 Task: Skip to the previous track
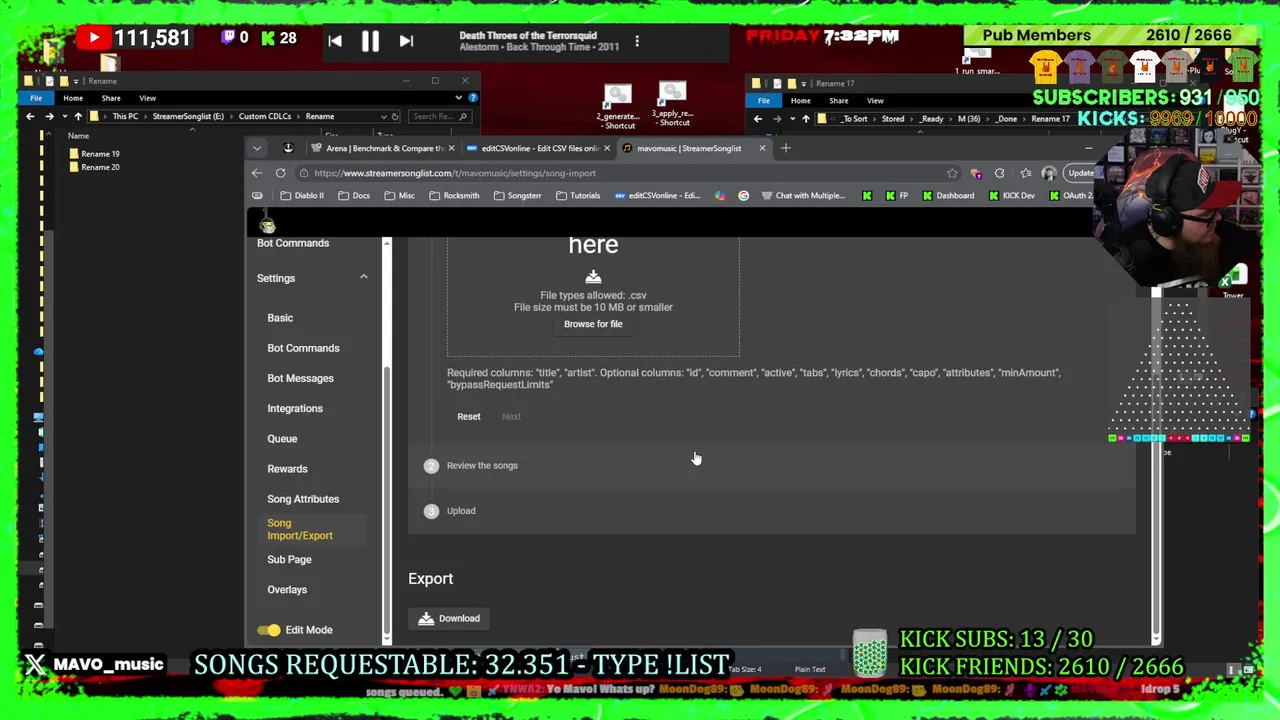[335, 41]
